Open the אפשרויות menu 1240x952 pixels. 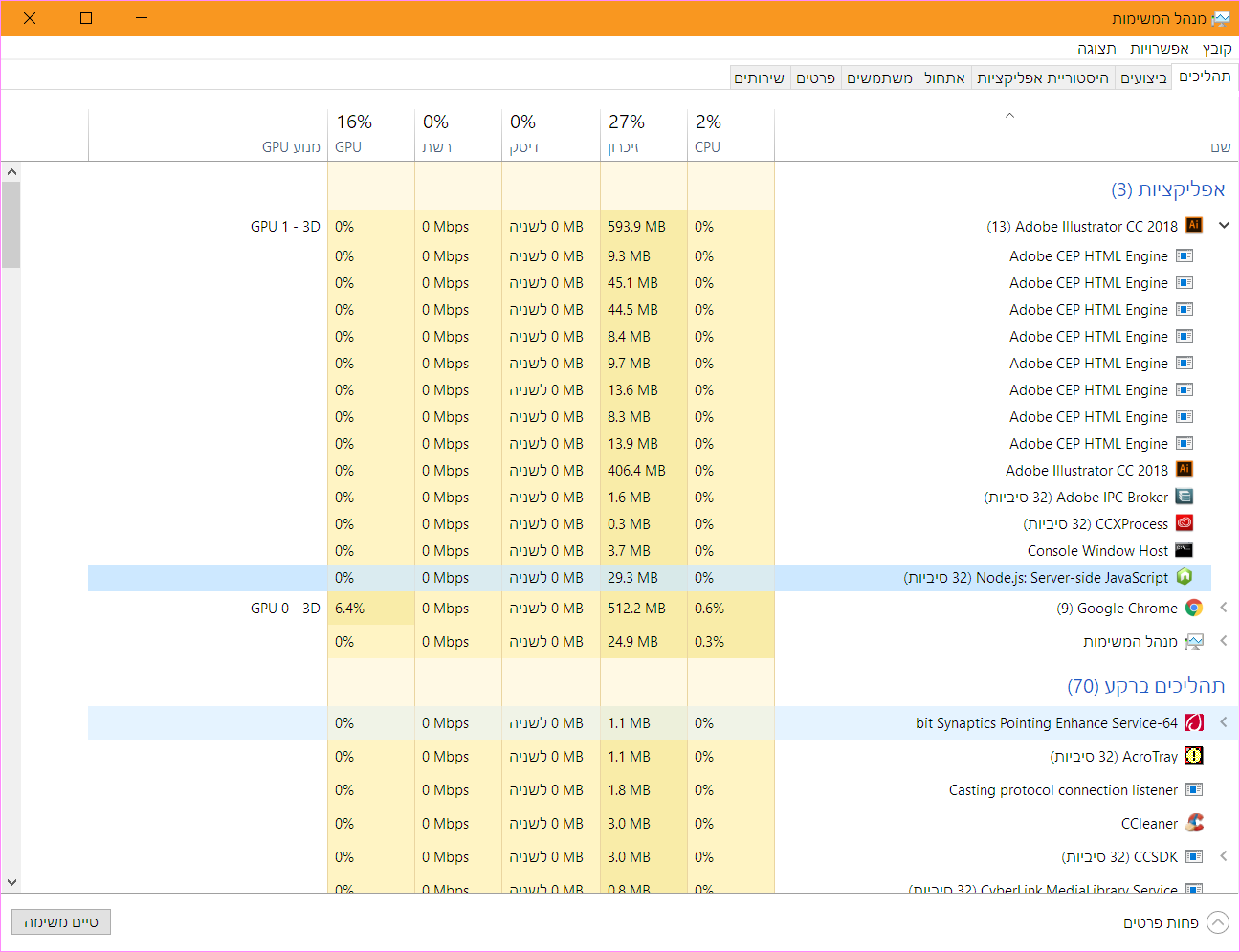coord(1159,48)
